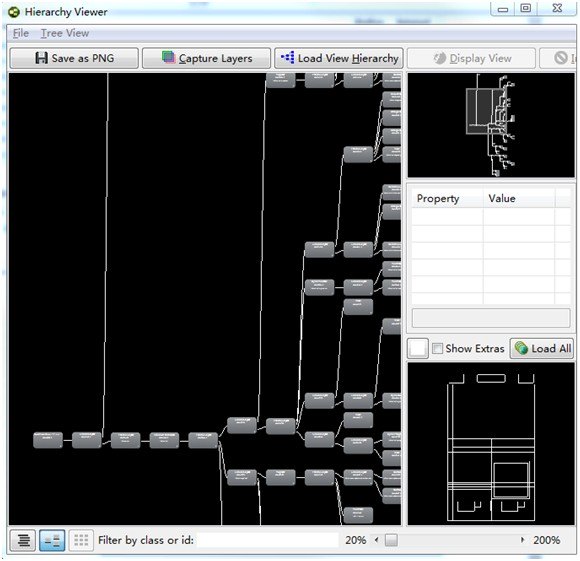This screenshot has width=580, height=561.
Task: Select the grid layout view icon
Action: click(81, 540)
